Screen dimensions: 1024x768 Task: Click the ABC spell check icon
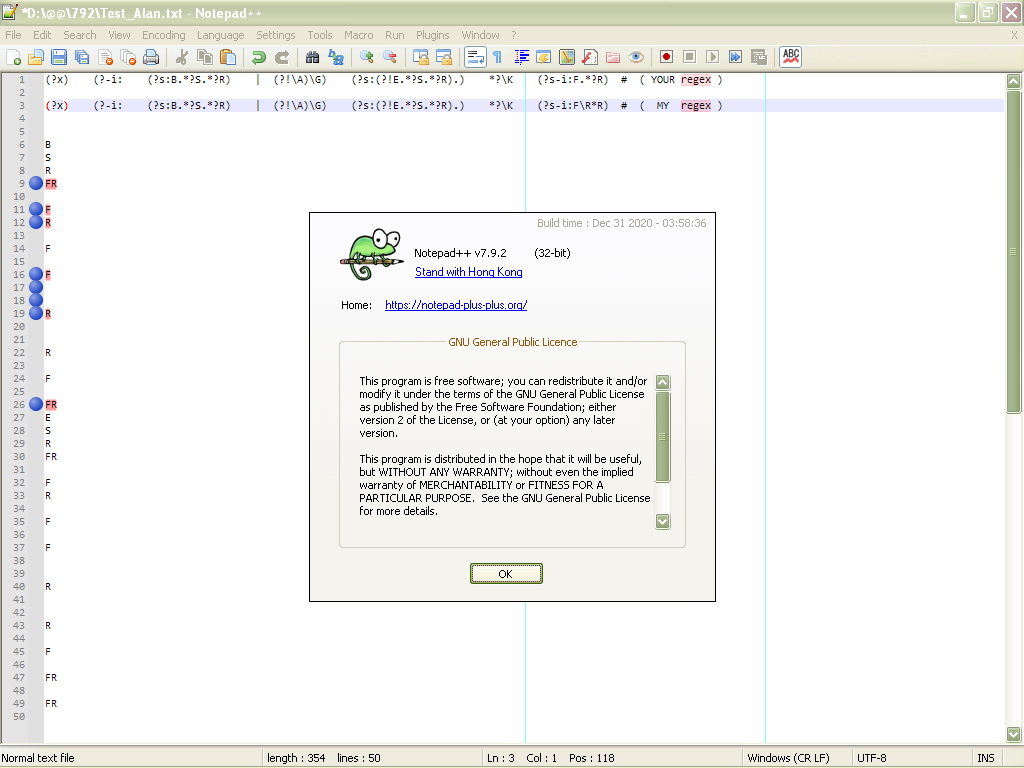(x=790, y=57)
